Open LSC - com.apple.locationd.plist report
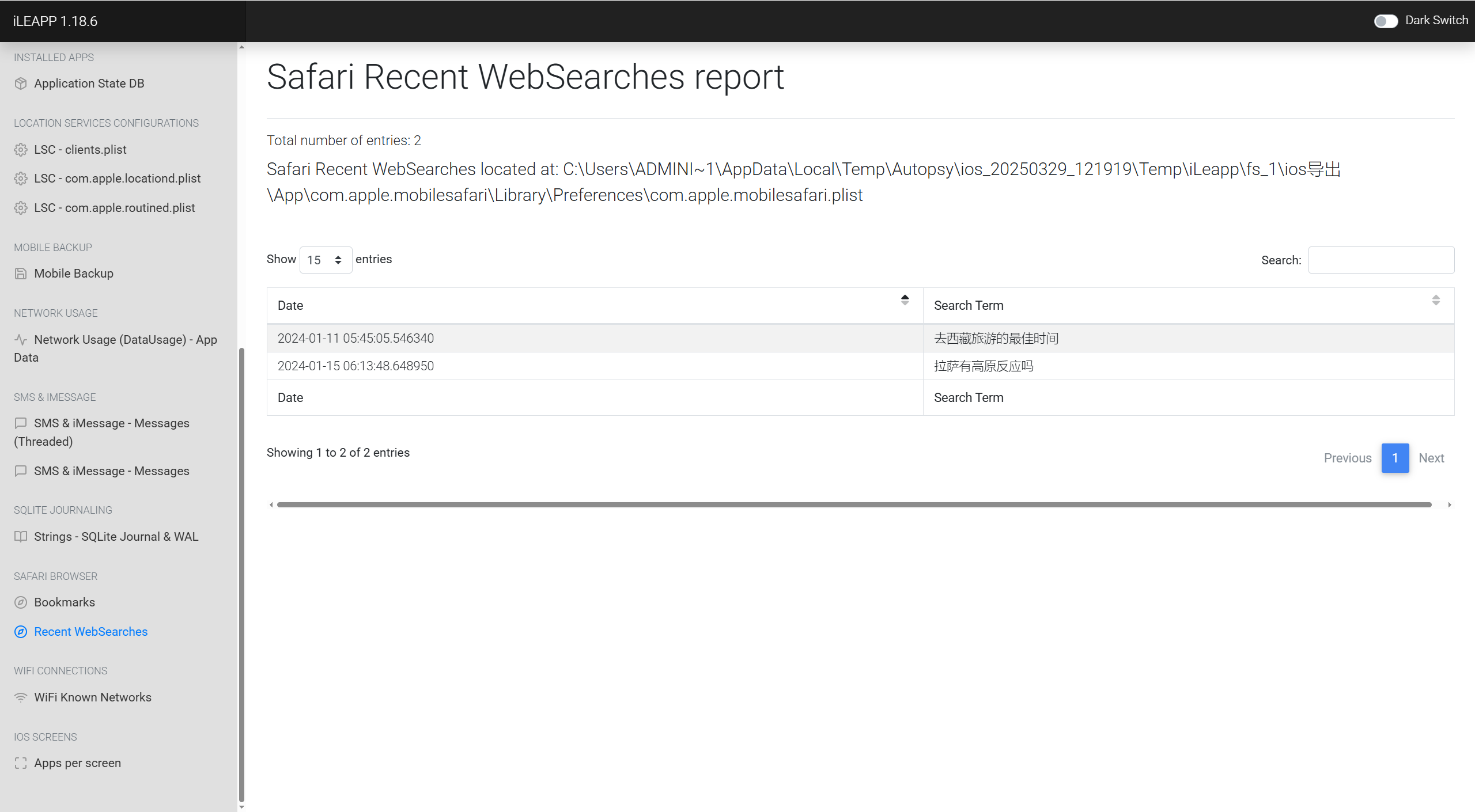1475x812 pixels. pyautogui.click(x=118, y=179)
